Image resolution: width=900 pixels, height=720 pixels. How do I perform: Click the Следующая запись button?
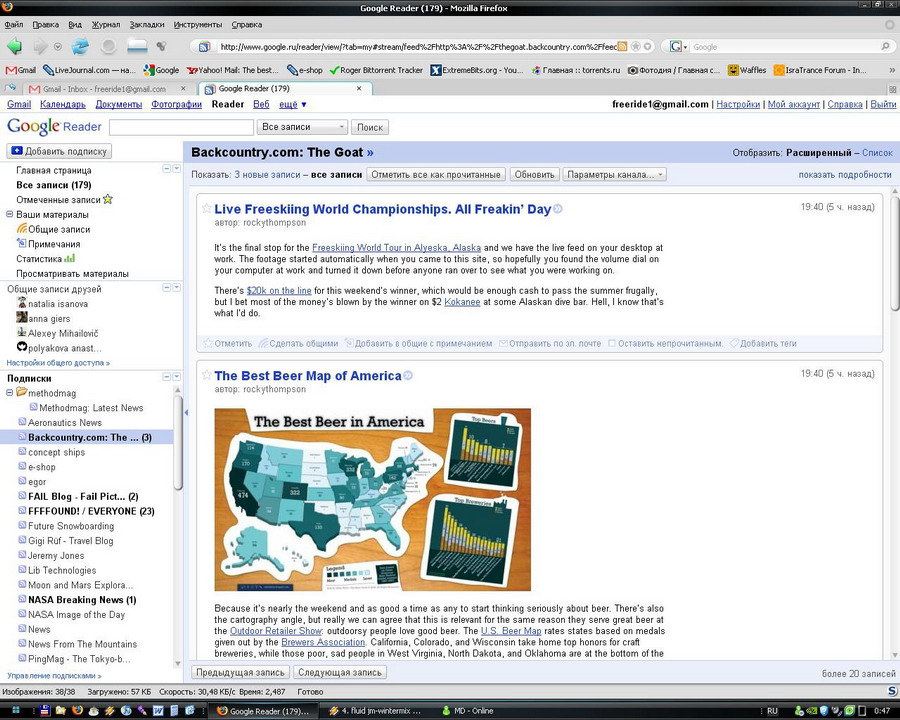tap(340, 672)
